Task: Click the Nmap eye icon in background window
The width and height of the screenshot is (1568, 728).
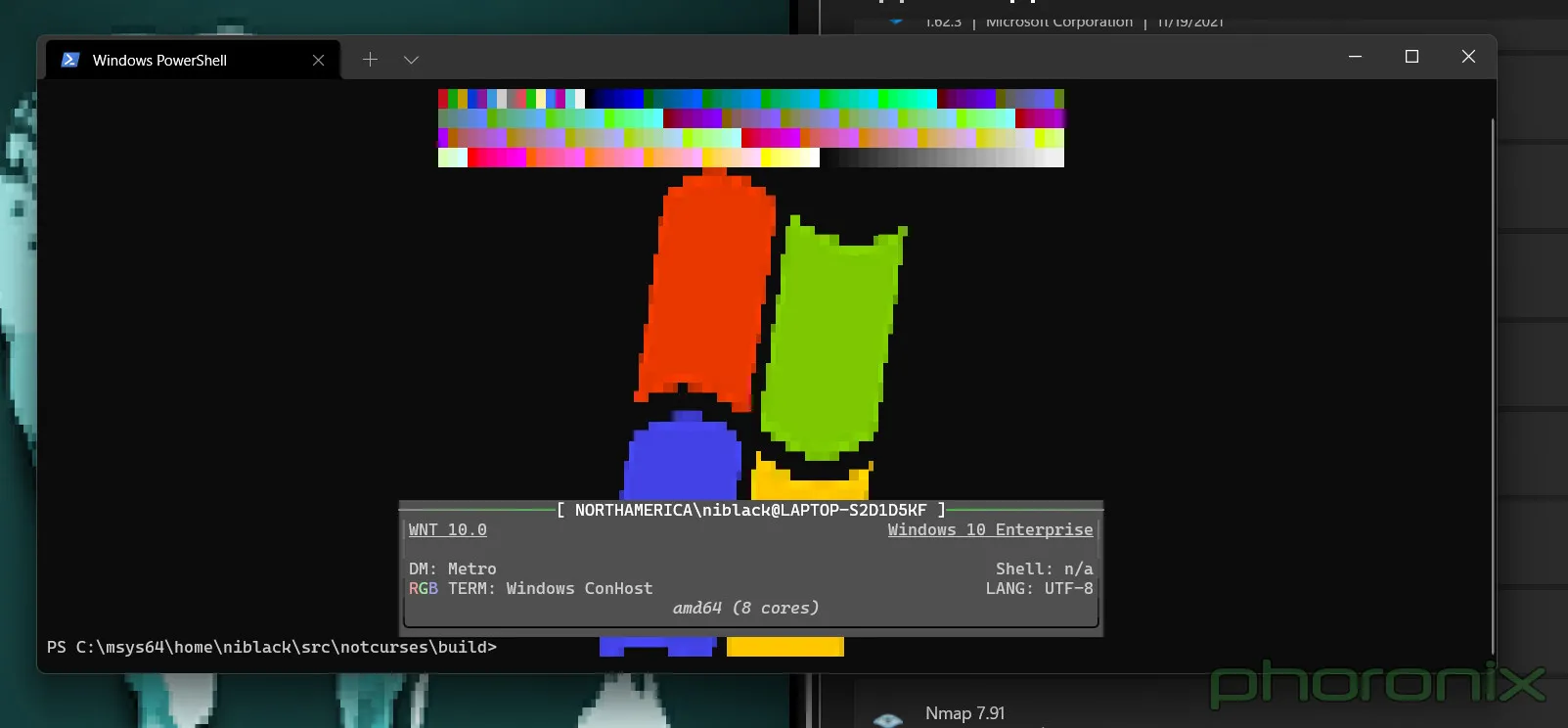Action: tap(887, 720)
